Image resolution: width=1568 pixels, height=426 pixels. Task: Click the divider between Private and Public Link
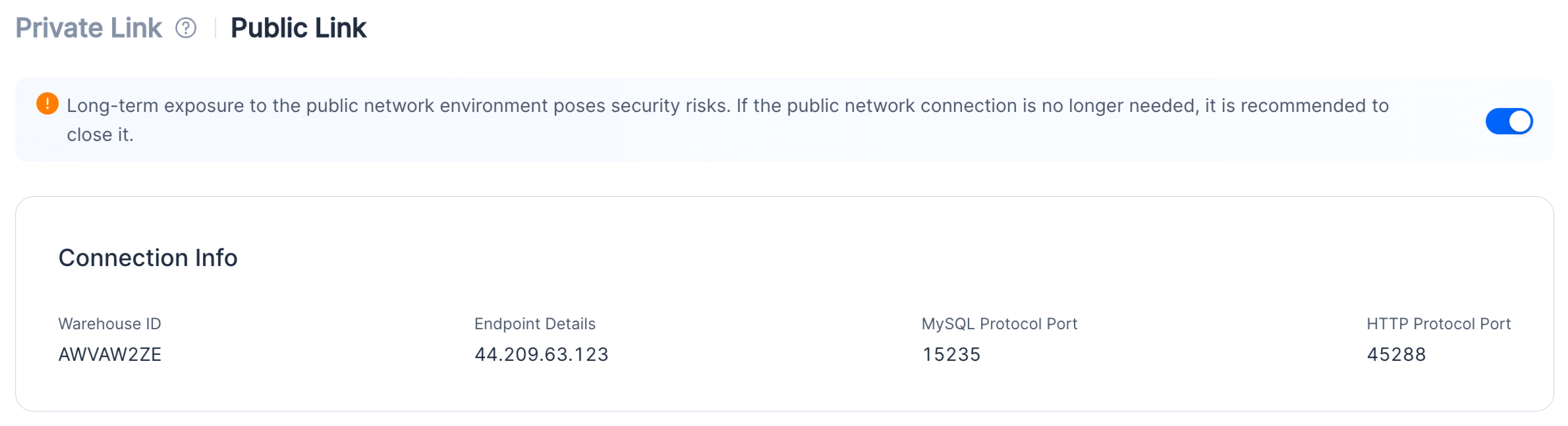tap(215, 28)
